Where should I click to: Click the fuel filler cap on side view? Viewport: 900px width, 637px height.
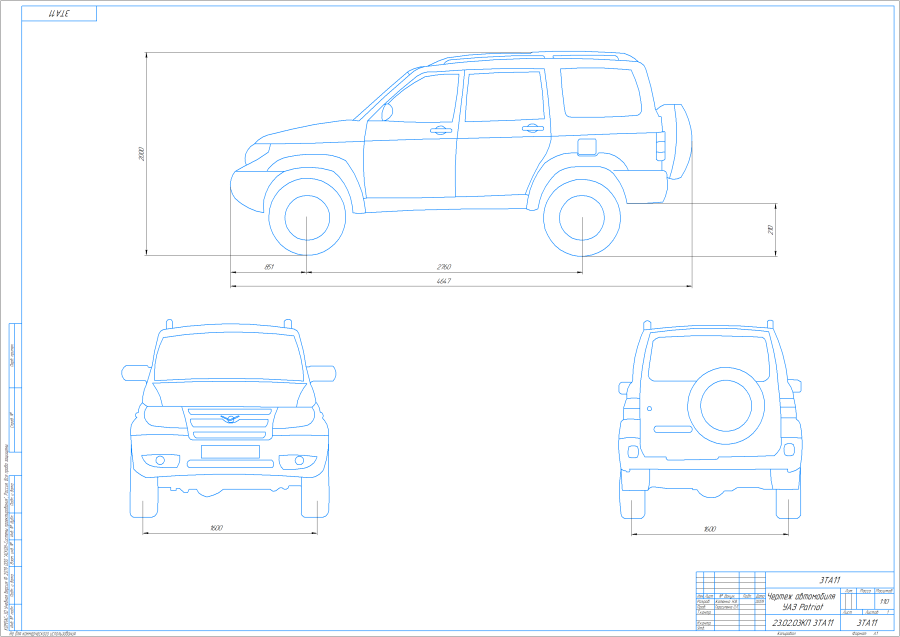[586, 149]
